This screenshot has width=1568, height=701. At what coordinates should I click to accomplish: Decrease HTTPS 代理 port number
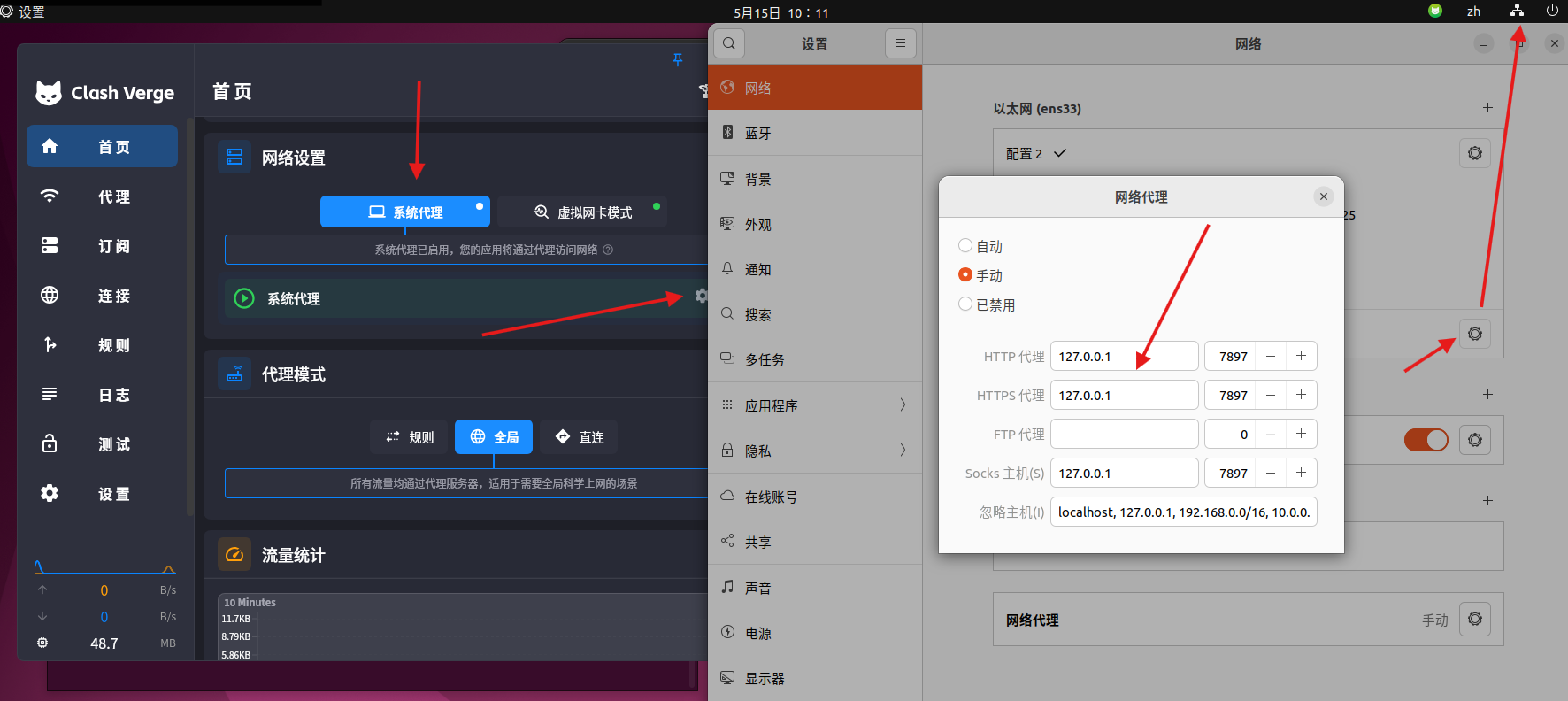click(1271, 395)
